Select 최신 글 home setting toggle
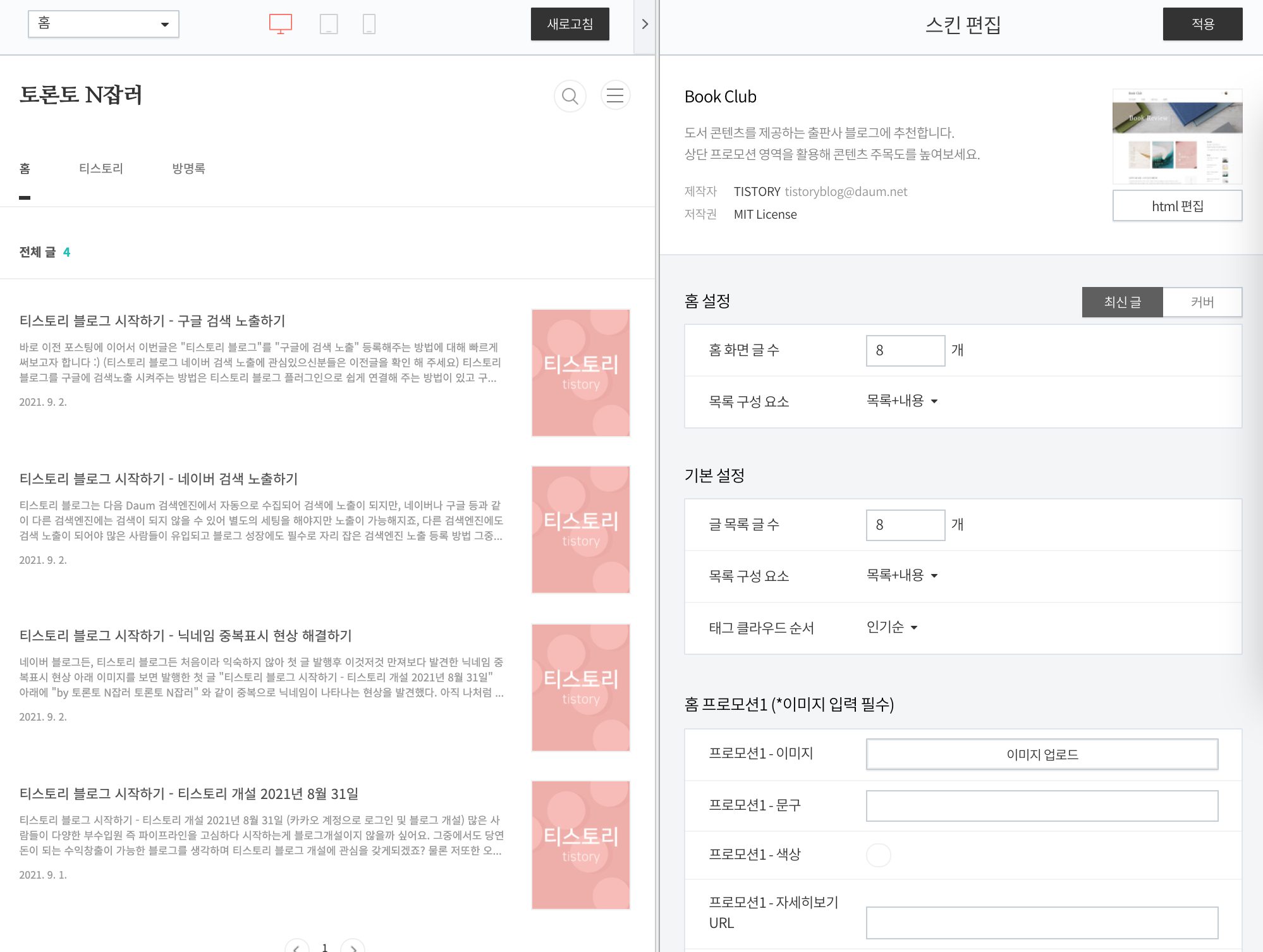1263x952 pixels. point(1122,302)
